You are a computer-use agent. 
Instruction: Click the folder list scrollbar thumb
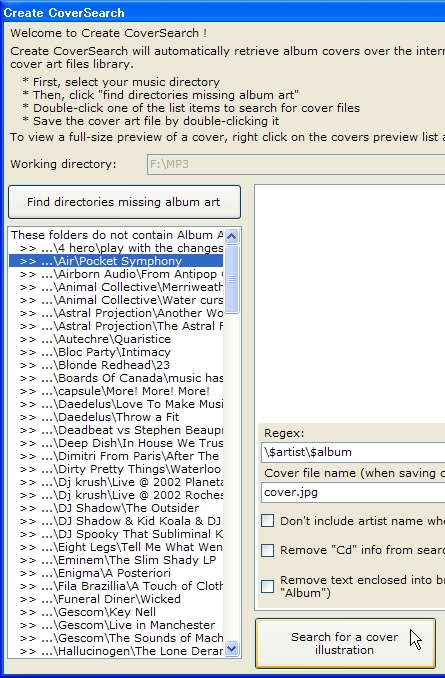click(x=232, y=279)
